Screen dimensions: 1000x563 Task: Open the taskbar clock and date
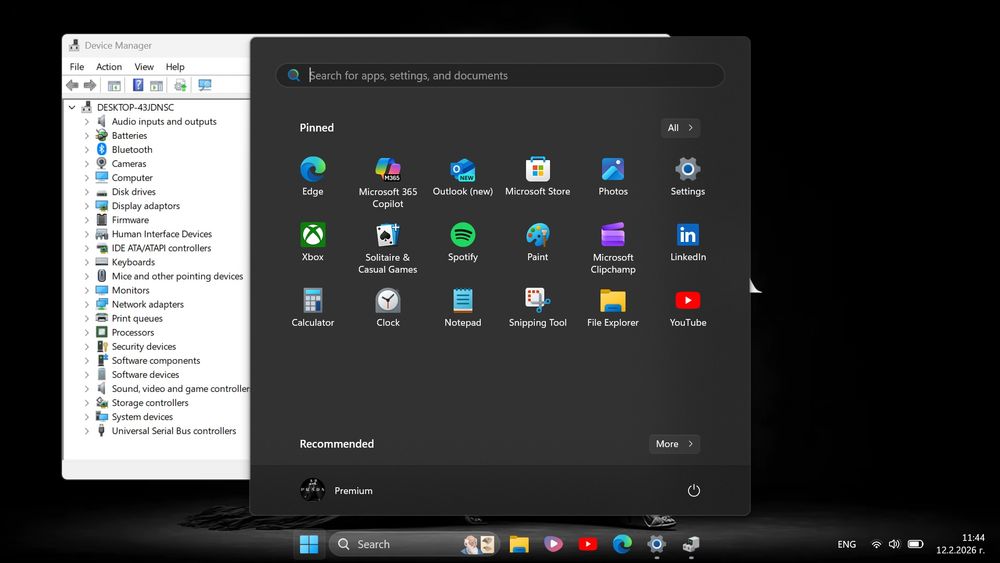(960, 544)
